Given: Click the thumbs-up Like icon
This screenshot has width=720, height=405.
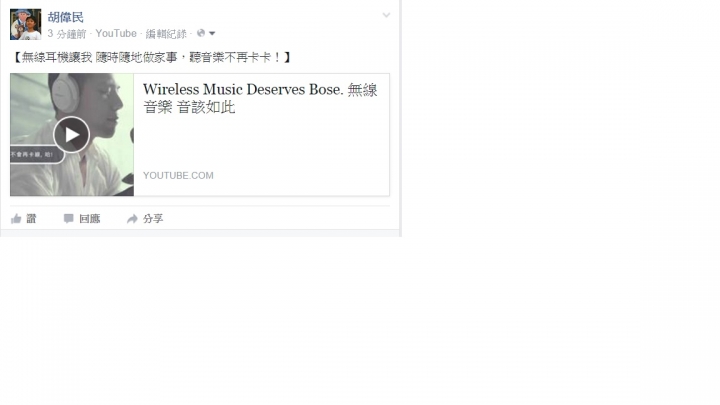Looking at the screenshot, I should (x=16, y=219).
